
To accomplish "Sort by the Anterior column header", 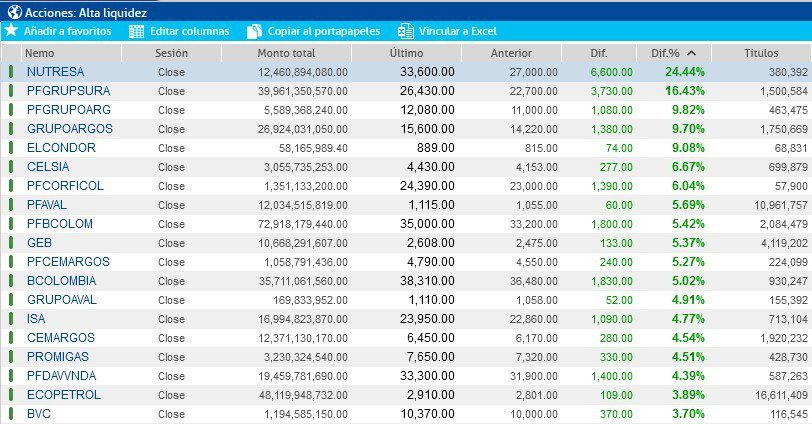I will click(x=511, y=53).
